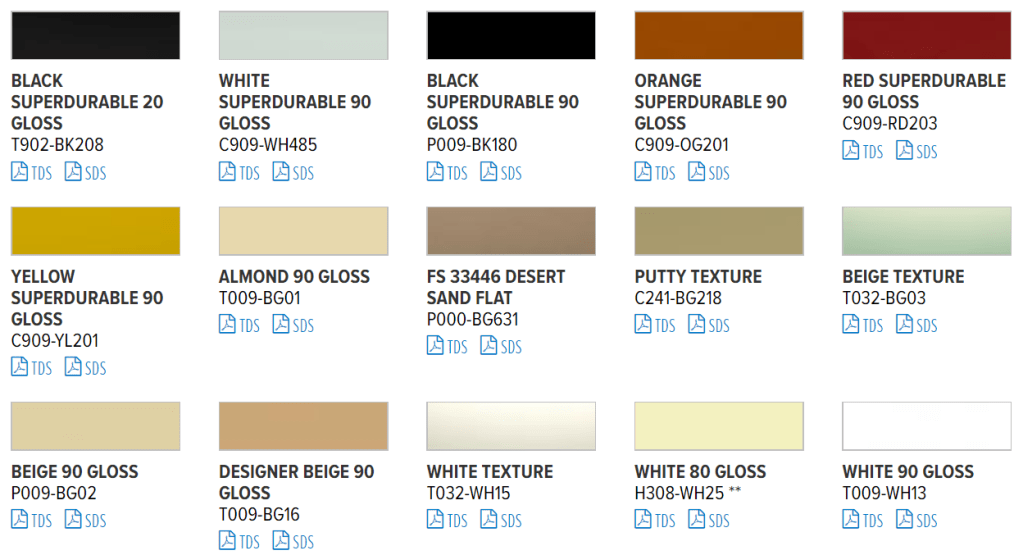Screen dimensions: 1023x555
Task: Open SDS document for Red Superdurable 90 Gloss
Action: point(916,152)
